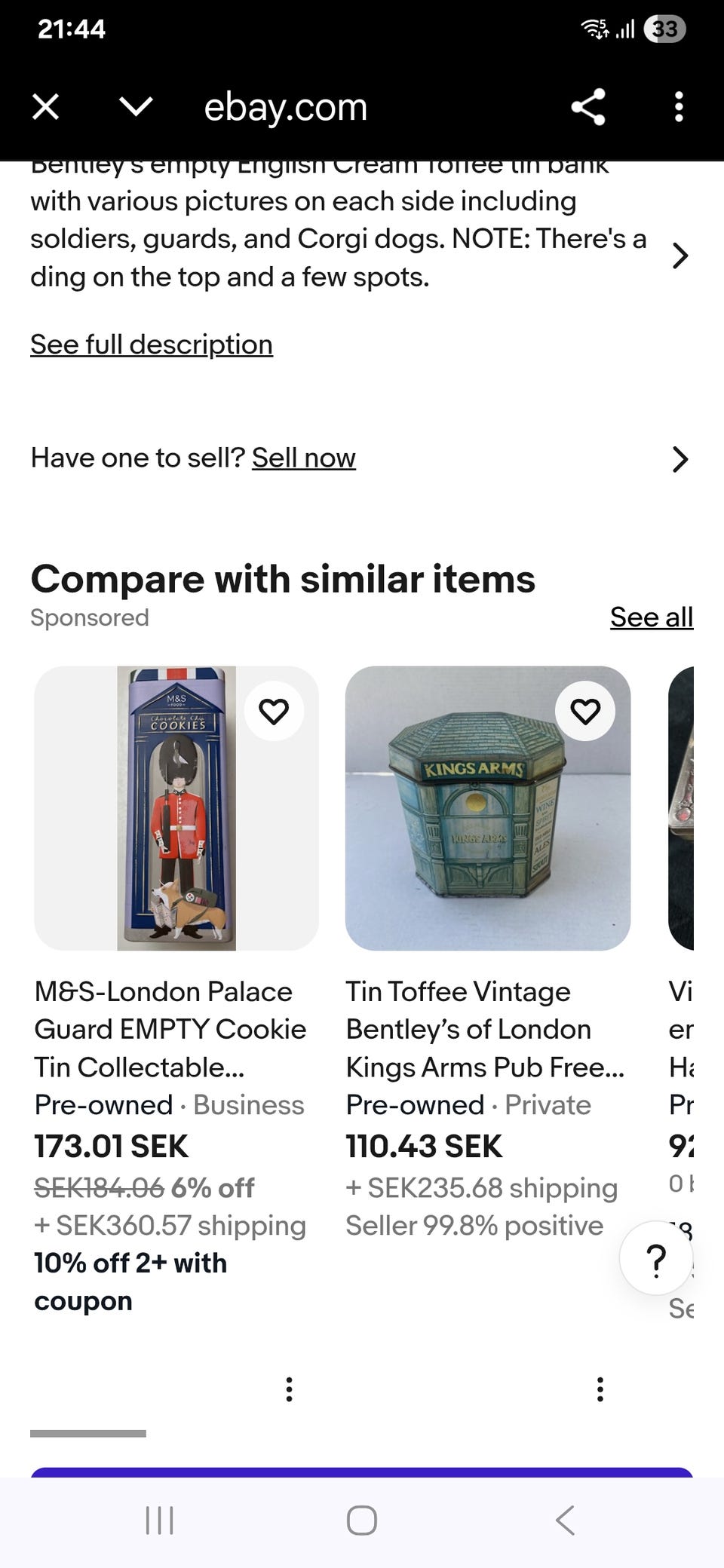The height and width of the screenshot is (1568, 724).
Task: Favorite the M&S Palace Guard cookie tin
Action: pos(274,711)
